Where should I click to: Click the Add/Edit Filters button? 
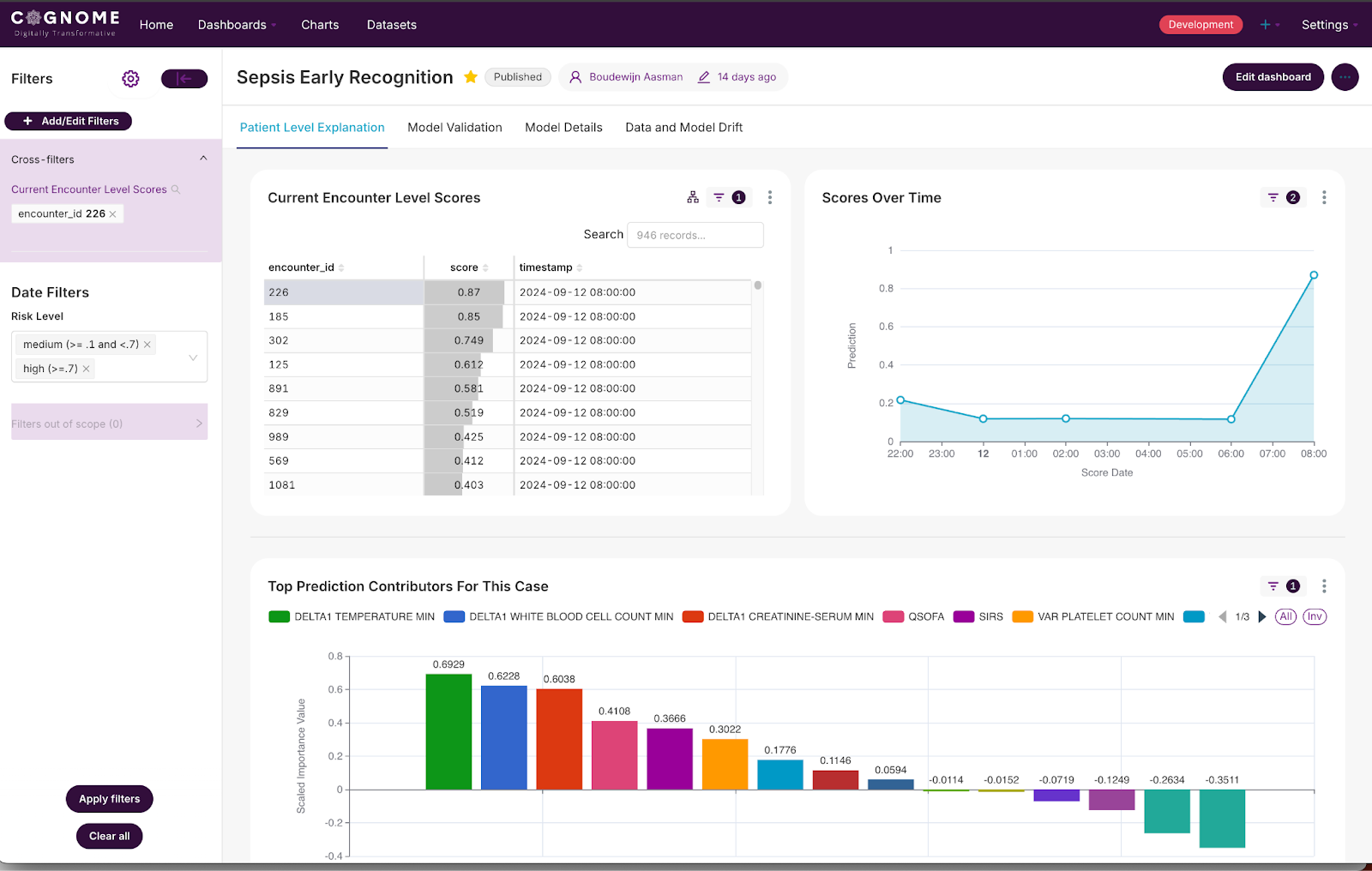(x=69, y=121)
